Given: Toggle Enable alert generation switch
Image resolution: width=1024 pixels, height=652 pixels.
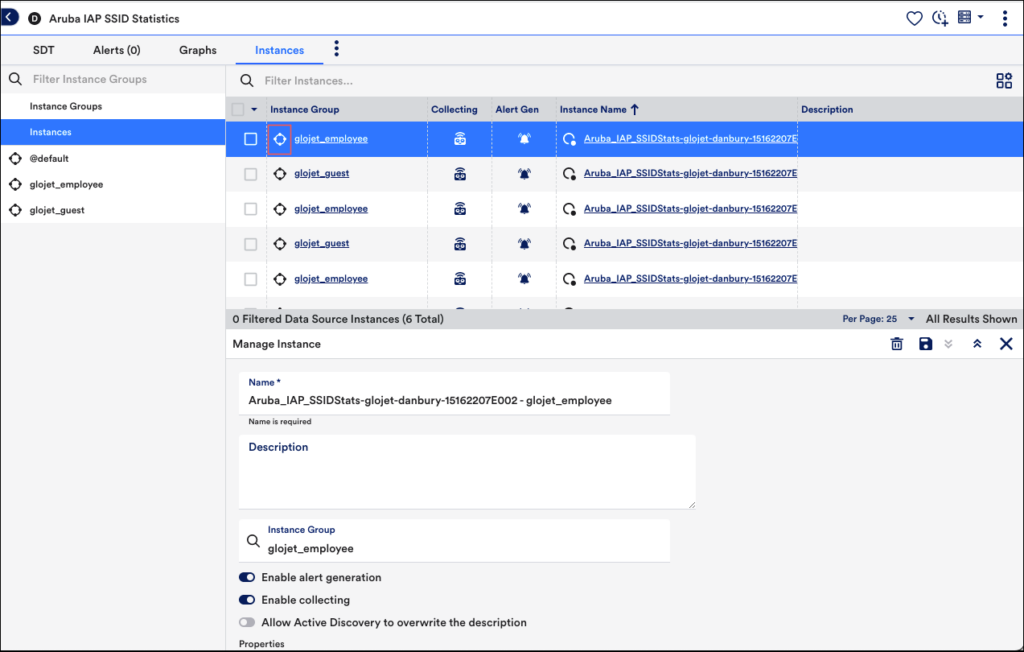Looking at the screenshot, I should 247,577.
